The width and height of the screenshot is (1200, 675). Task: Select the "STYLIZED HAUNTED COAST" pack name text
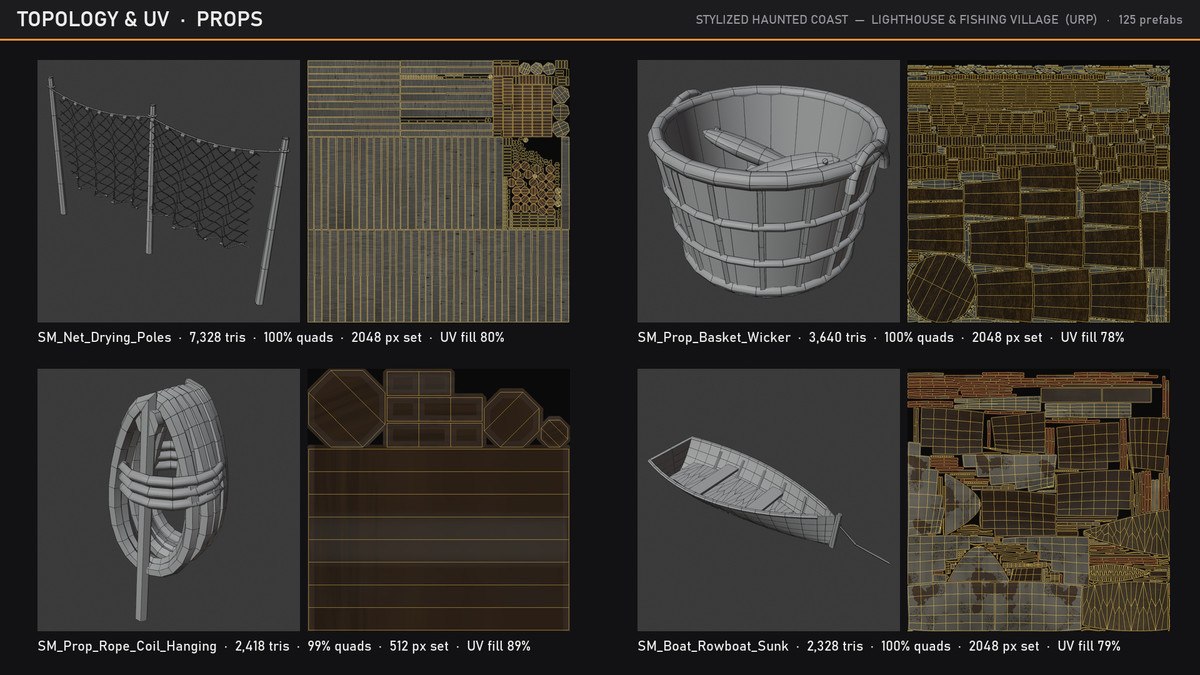770,20
